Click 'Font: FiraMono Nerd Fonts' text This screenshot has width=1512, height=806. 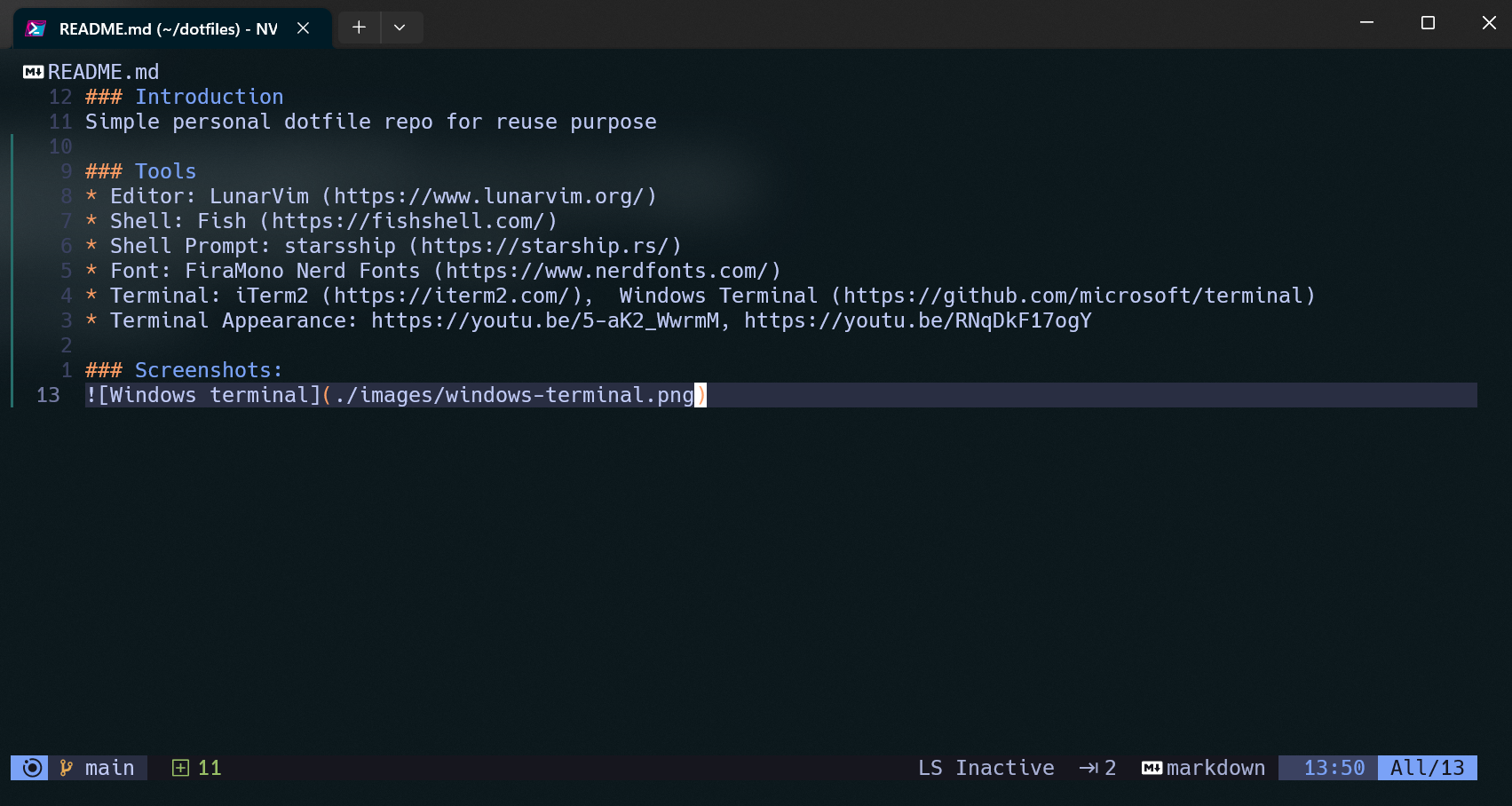click(x=265, y=271)
